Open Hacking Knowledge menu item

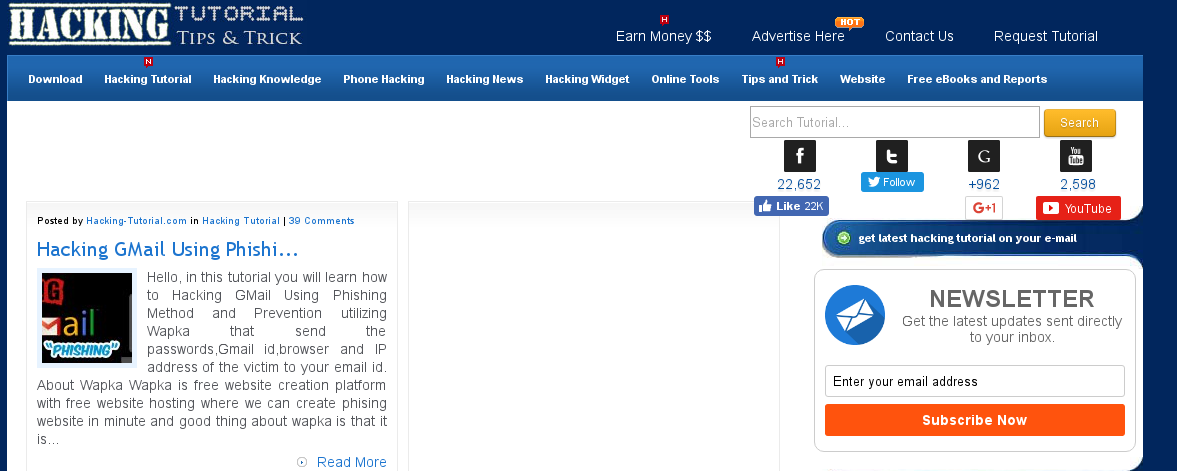(x=267, y=79)
